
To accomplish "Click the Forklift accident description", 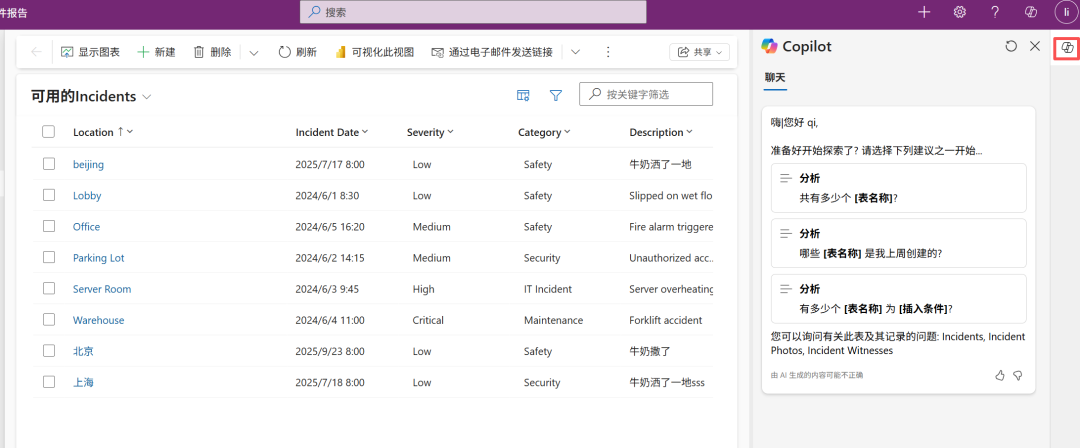I will pos(665,320).
